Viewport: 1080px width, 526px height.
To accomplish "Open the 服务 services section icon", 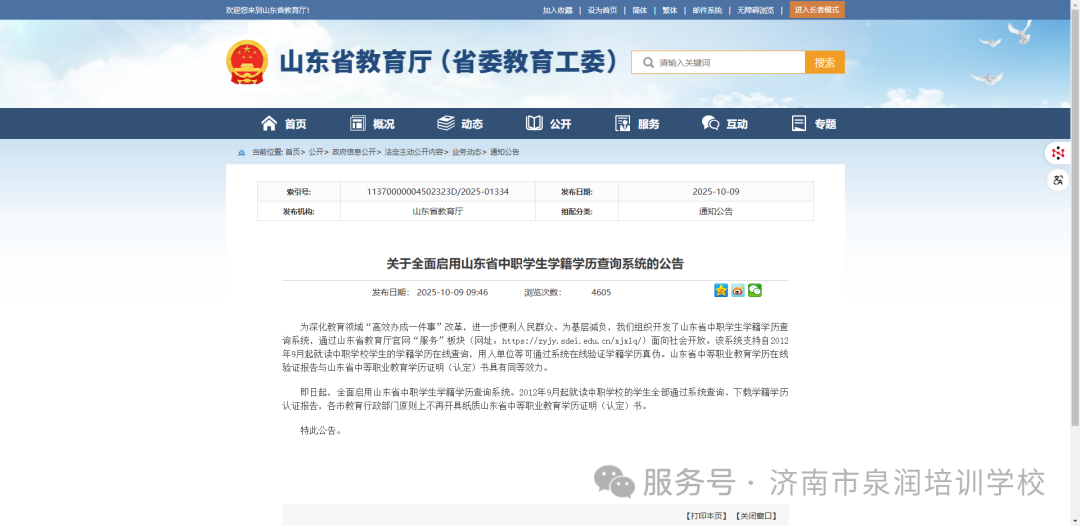I will 623,123.
